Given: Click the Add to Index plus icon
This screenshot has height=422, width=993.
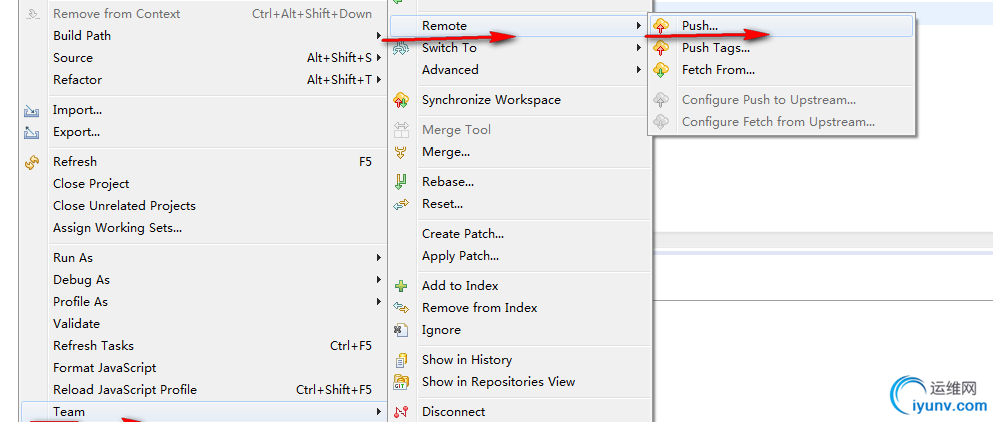Looking at the screenshot, I should 402,286.
